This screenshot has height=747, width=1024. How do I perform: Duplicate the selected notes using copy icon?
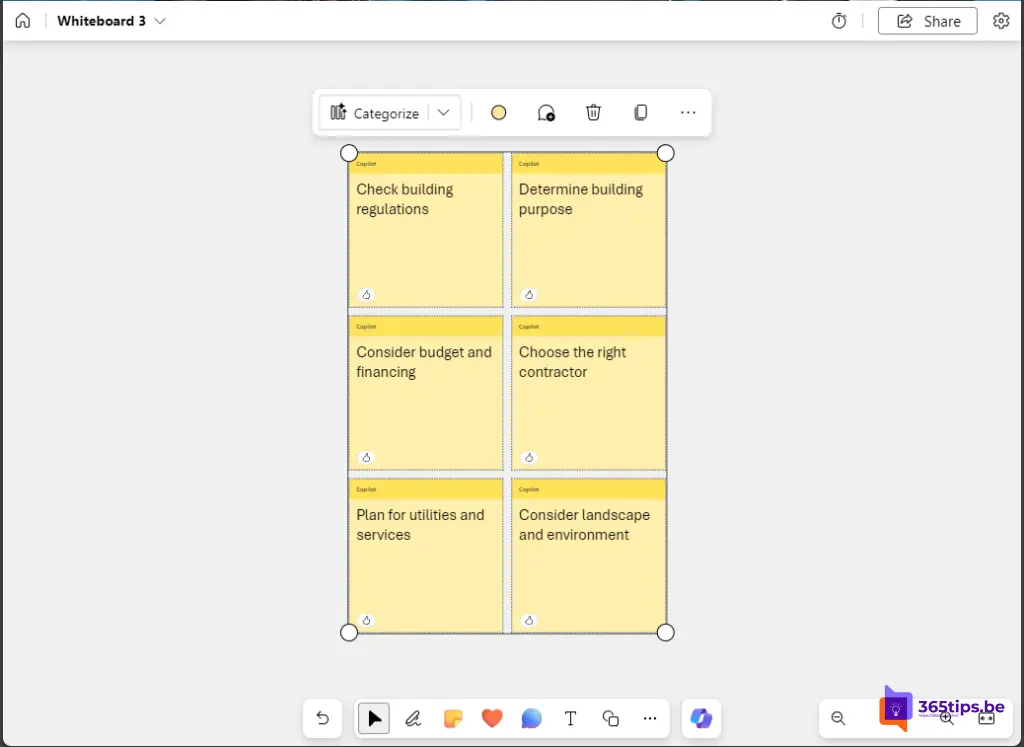click(641, 113)
